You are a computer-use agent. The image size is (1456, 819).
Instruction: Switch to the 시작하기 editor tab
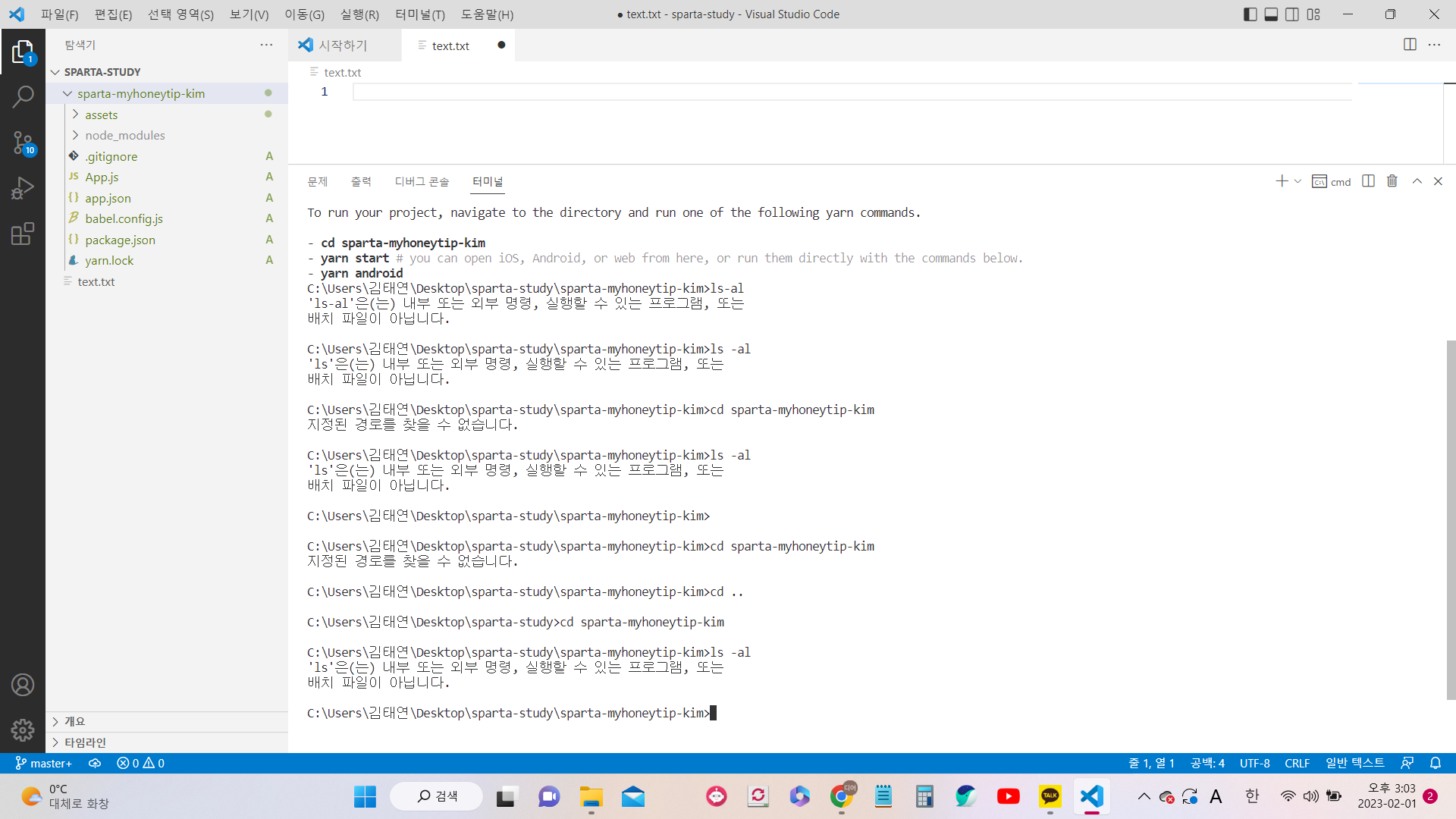(344, 45)
